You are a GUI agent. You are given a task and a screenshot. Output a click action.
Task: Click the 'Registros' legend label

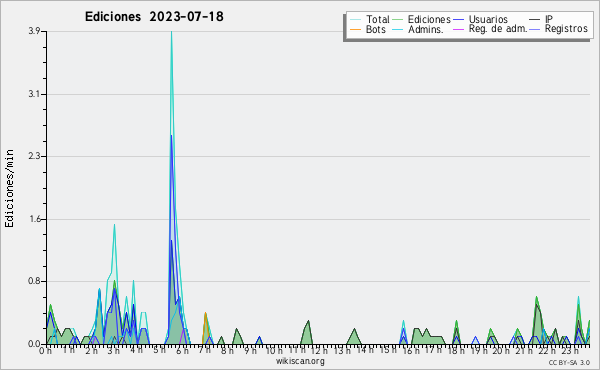566,29
